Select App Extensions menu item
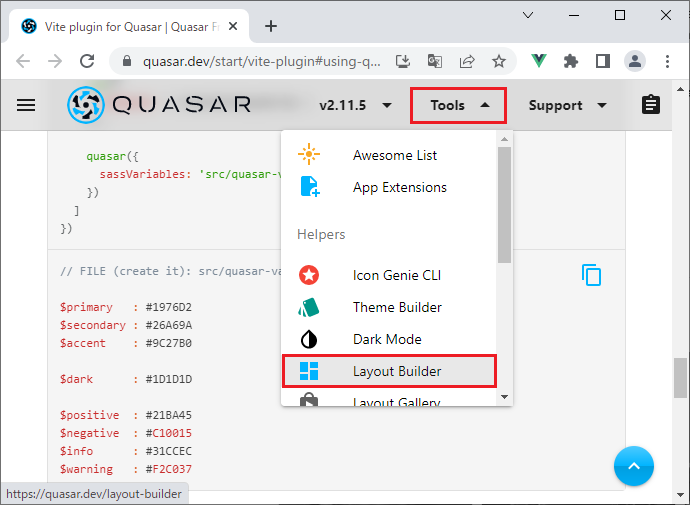 click(389, 187)
